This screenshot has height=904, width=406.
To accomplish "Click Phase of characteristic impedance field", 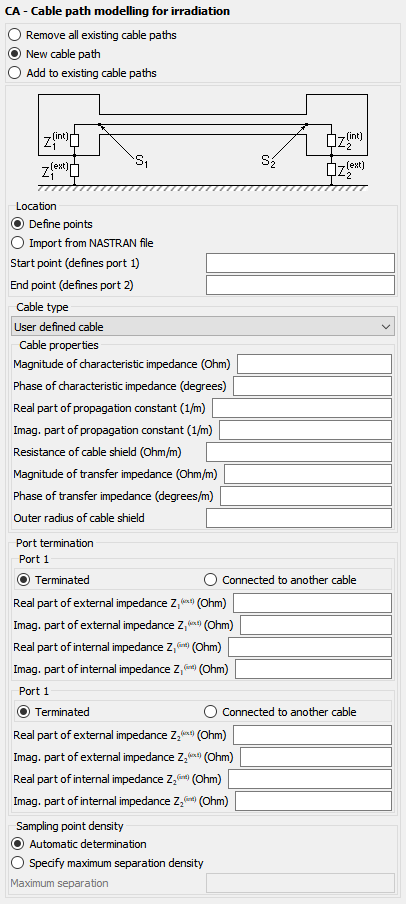I will click(x=313, y=386).
